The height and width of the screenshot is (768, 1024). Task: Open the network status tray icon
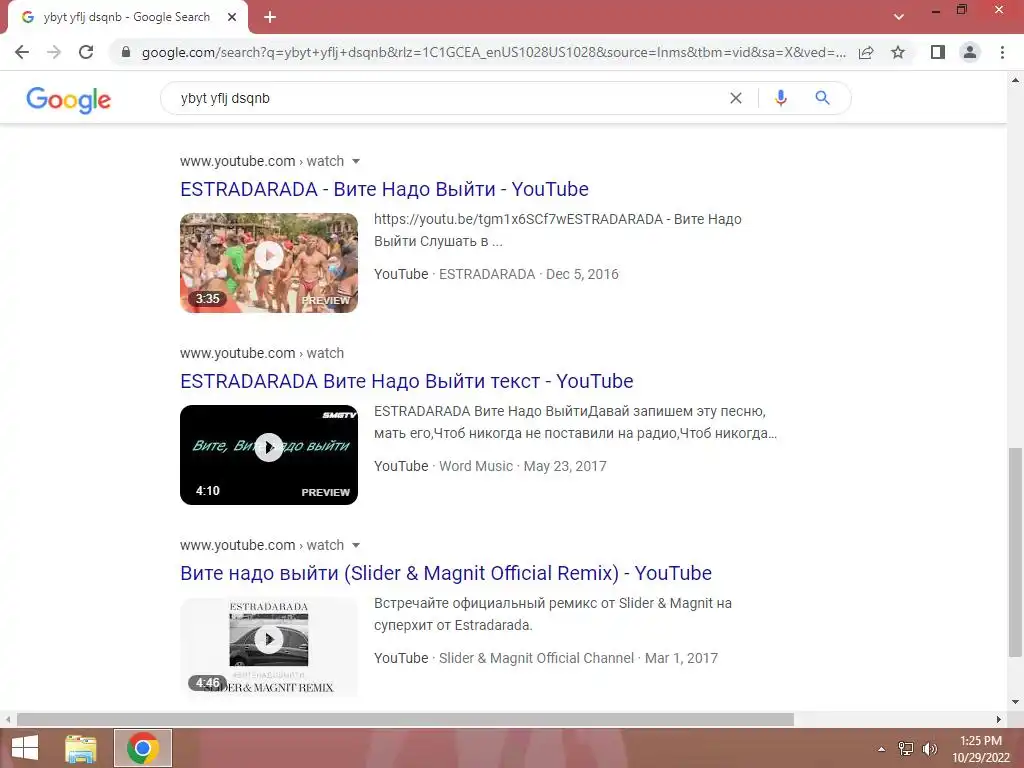coord(906,749)
